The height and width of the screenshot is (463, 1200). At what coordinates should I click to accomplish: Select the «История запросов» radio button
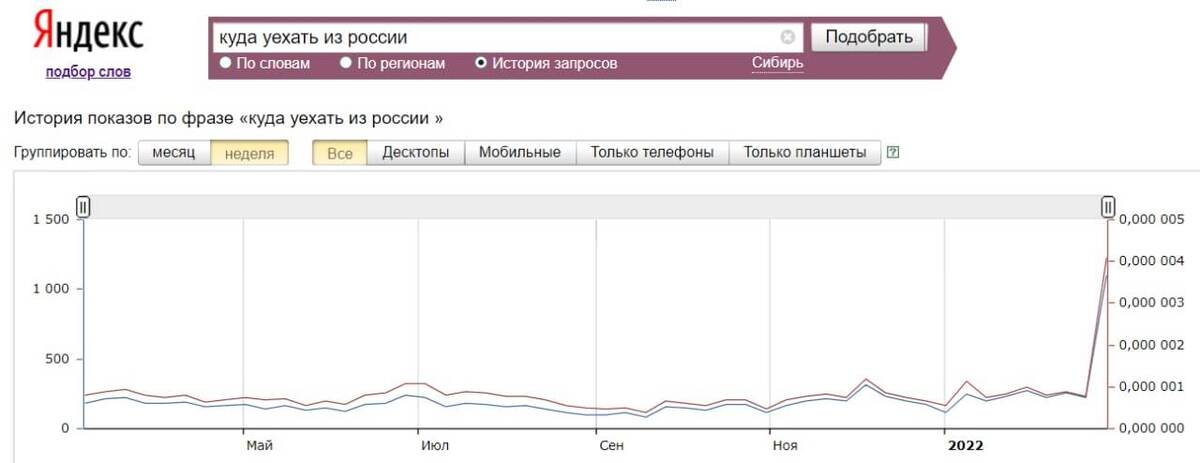tap(481, 63)
